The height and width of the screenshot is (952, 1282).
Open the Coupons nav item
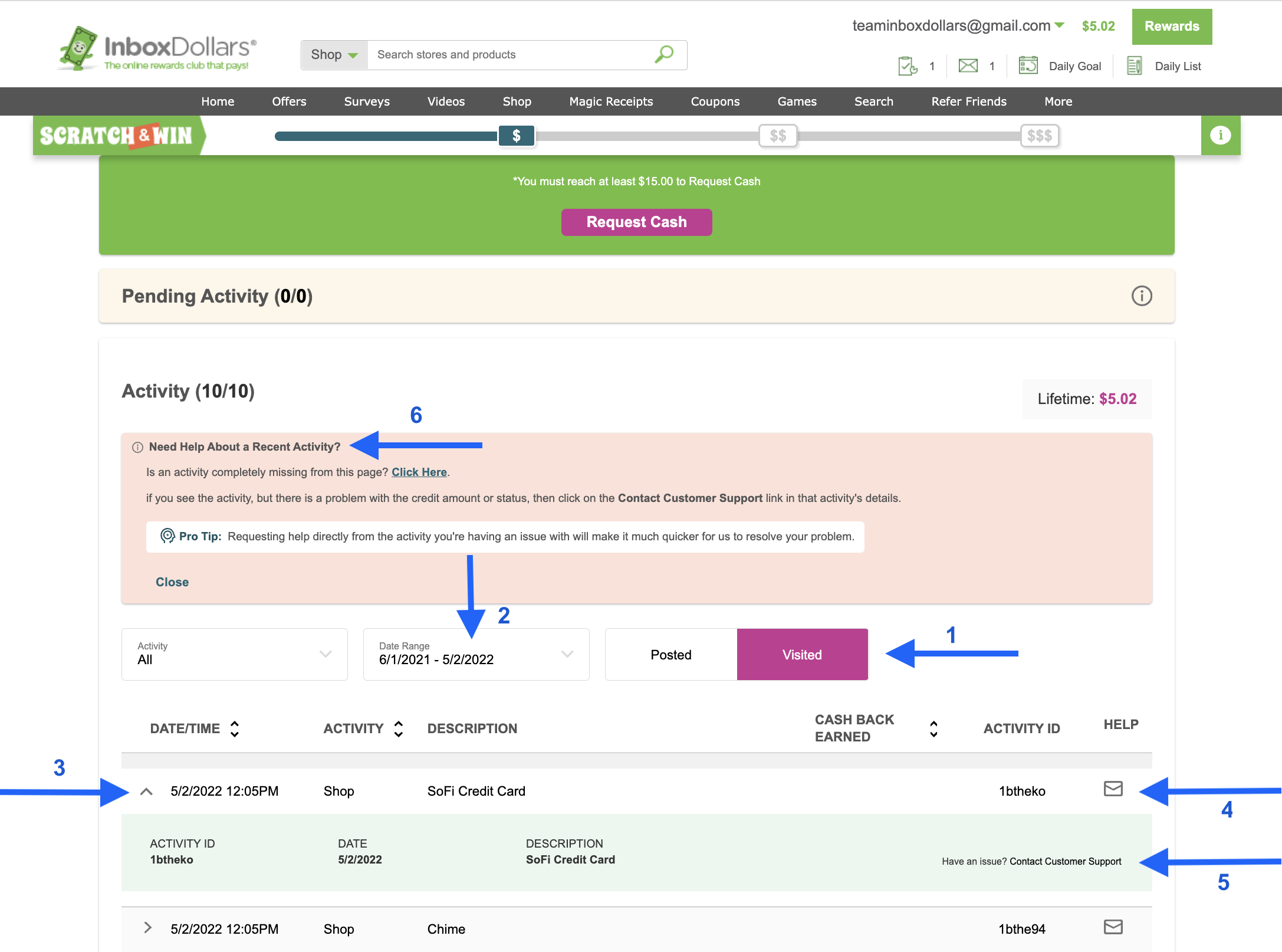coord(715,101)
